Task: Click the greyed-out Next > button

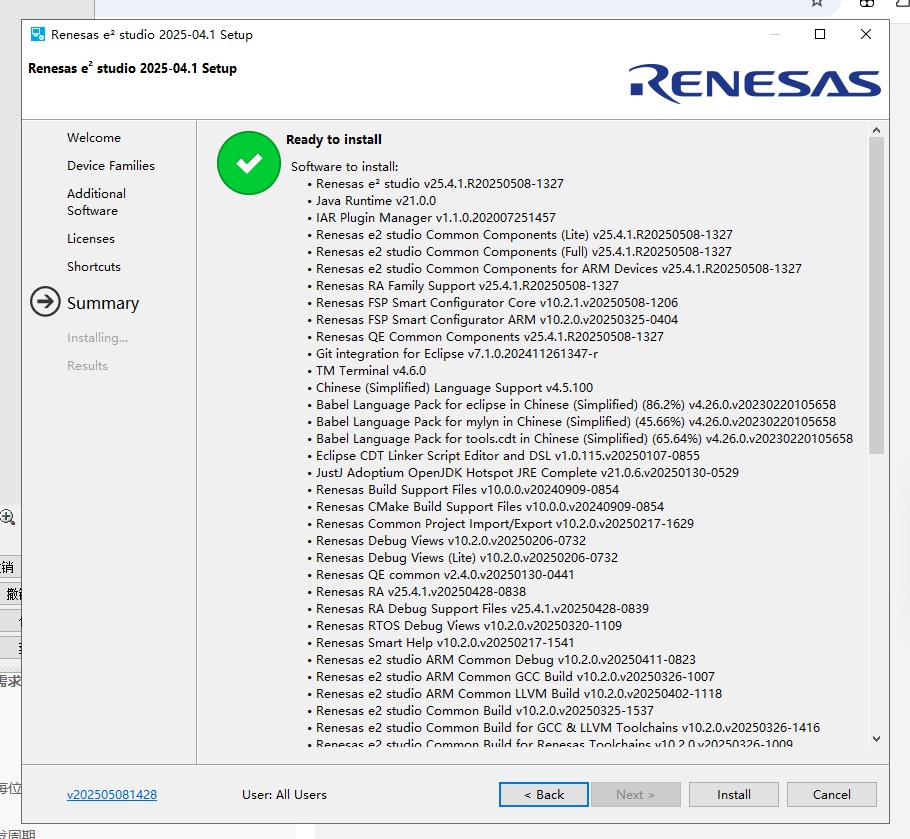Action: click(x=635, y=794)
